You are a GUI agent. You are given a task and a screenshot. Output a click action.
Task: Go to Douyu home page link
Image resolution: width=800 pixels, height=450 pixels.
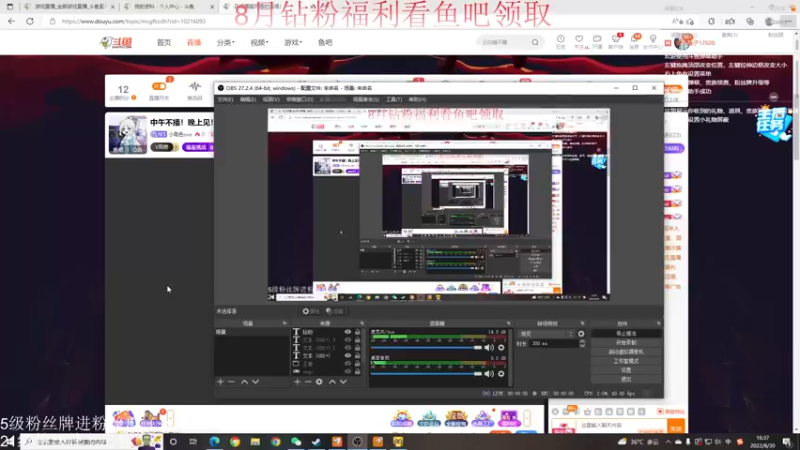click(x=164, y=42)
